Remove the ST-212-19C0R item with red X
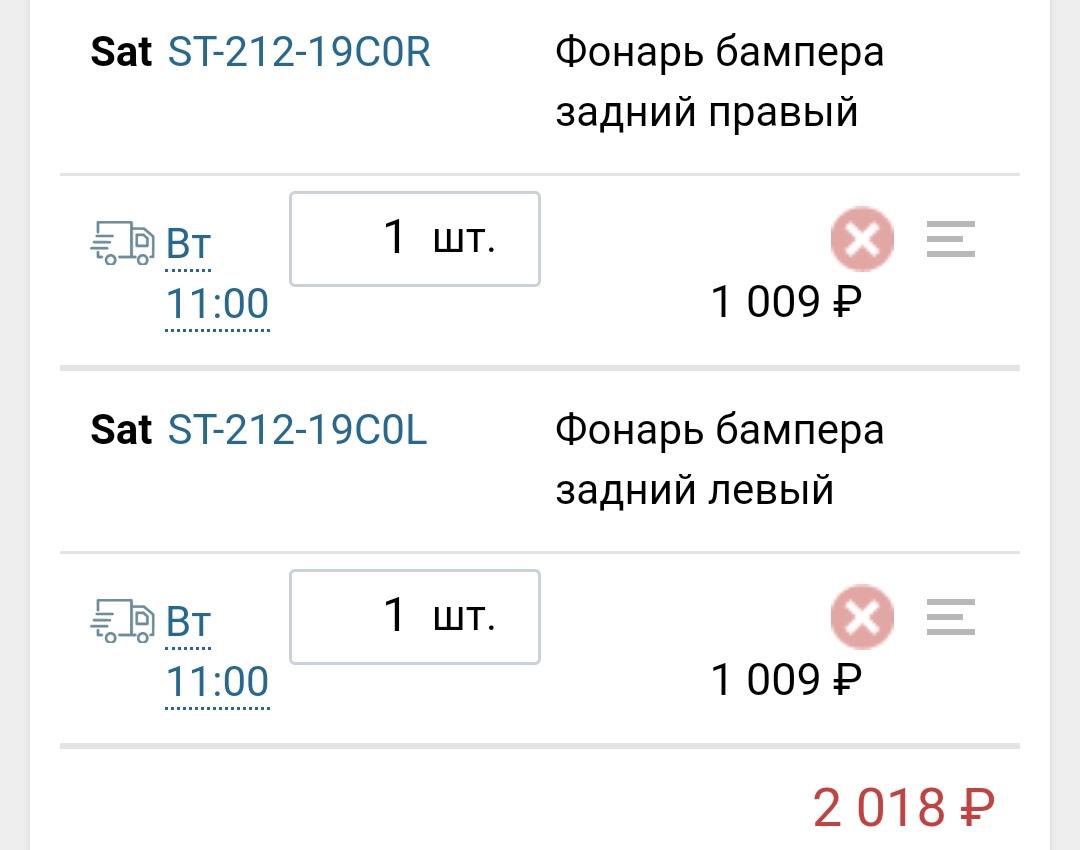The image size is (1080, 850). point(862,238)
